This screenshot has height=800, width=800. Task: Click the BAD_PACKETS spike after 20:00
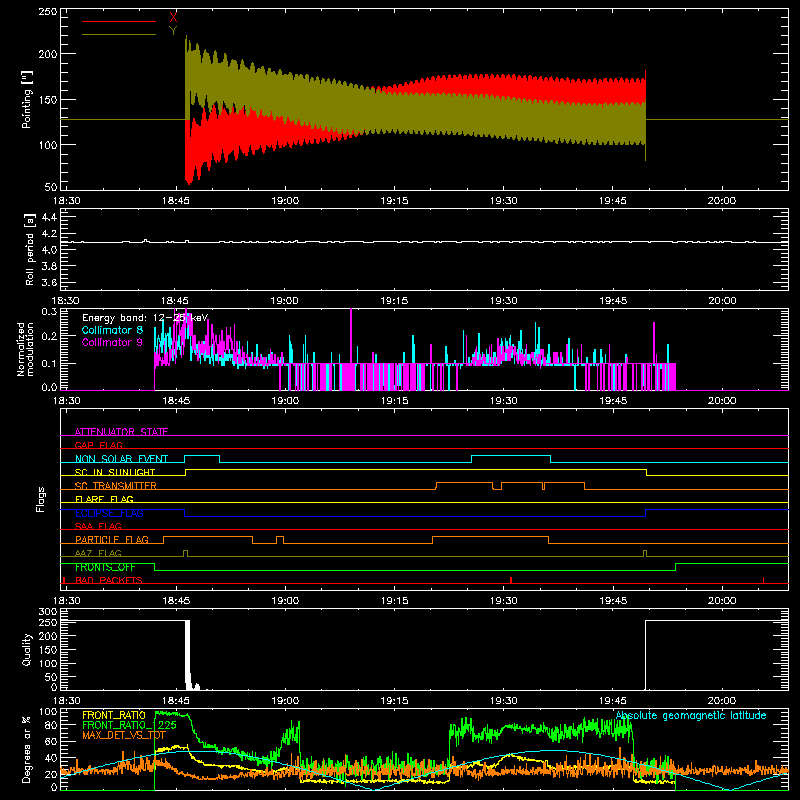(x=763, y=580)
